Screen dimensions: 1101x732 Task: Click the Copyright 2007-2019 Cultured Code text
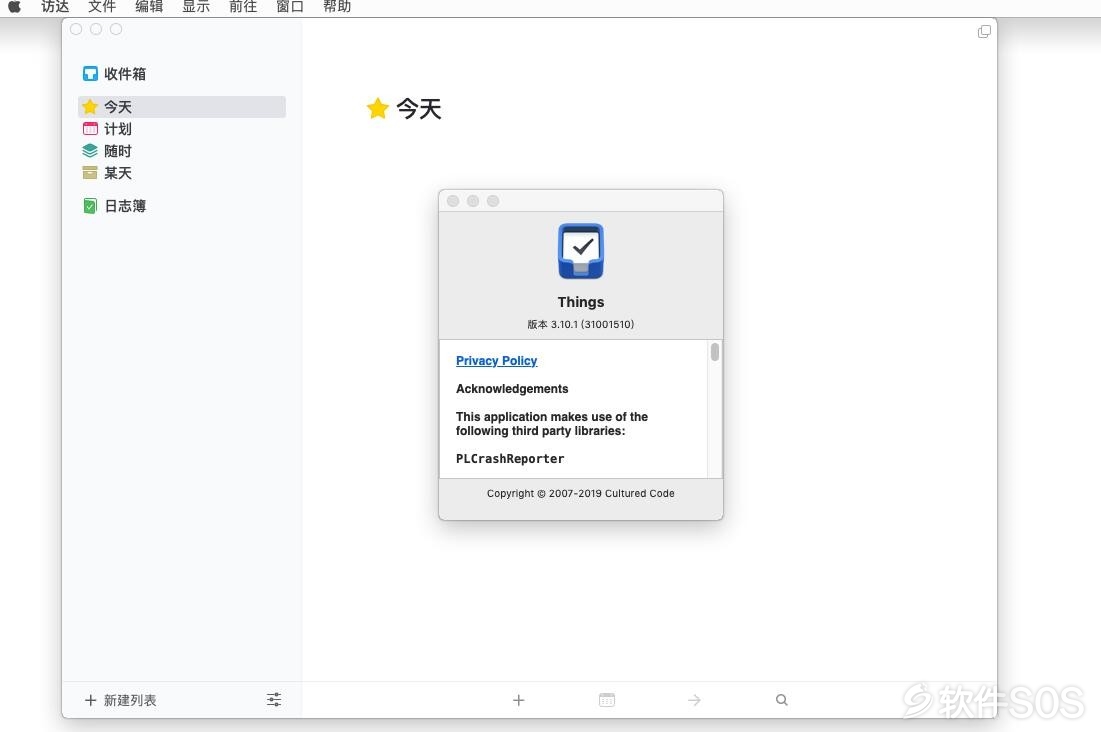pyautogui.click(x=581, y=494)
